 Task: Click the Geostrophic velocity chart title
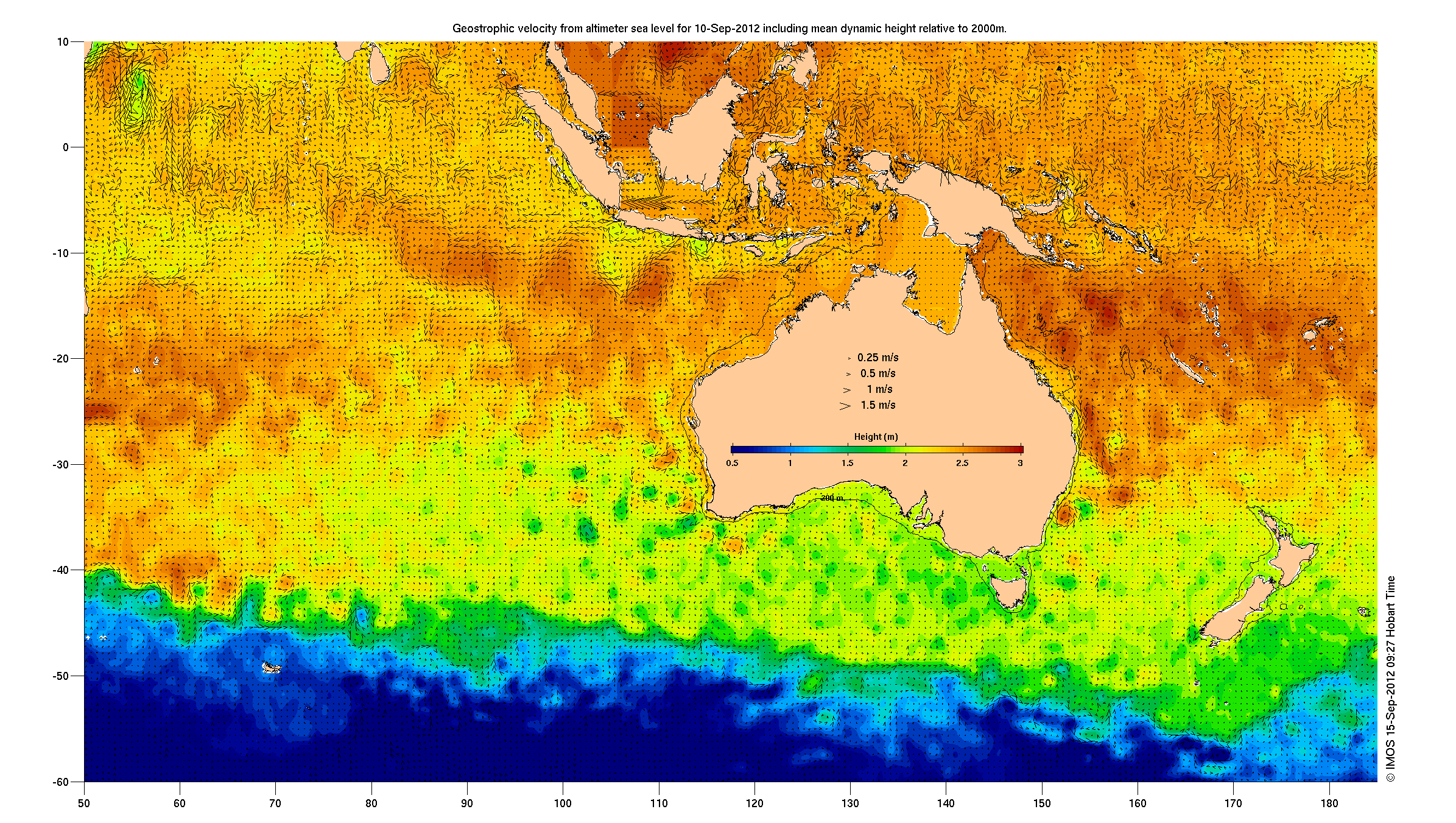729,29
